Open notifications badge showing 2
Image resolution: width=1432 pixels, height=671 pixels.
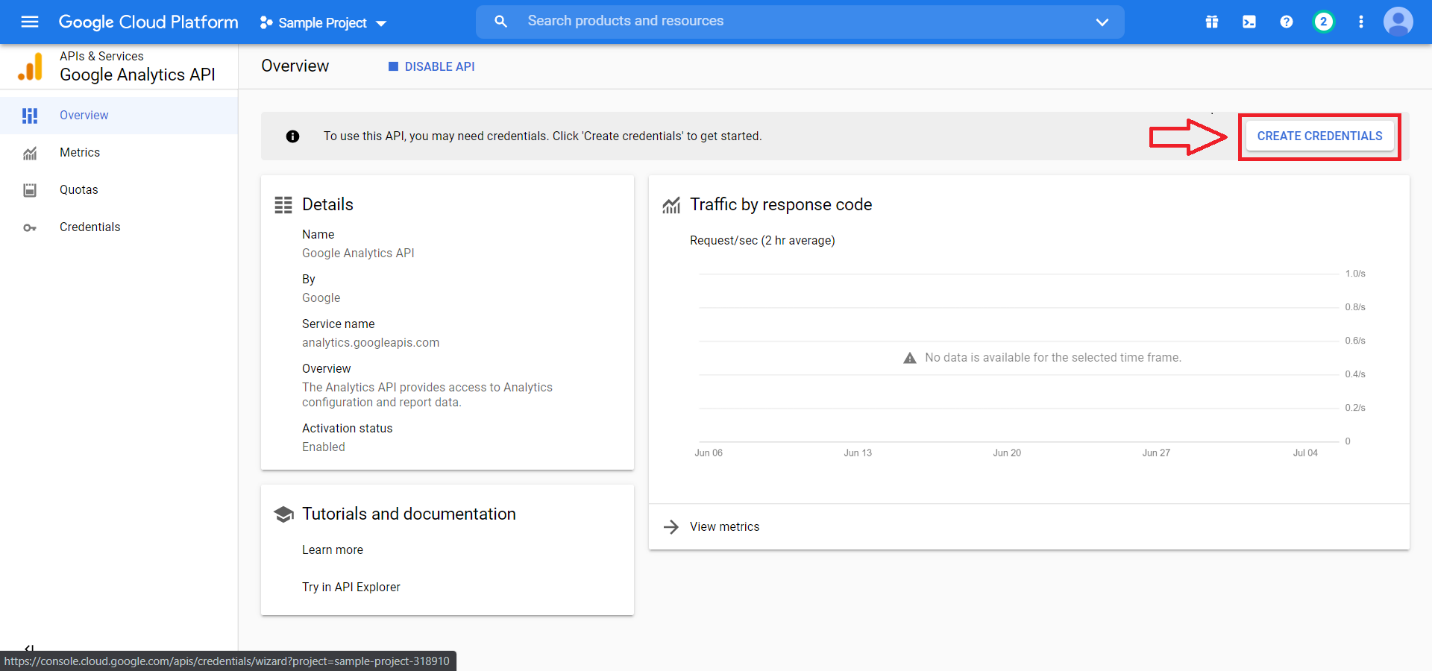tap(1324, 22)
